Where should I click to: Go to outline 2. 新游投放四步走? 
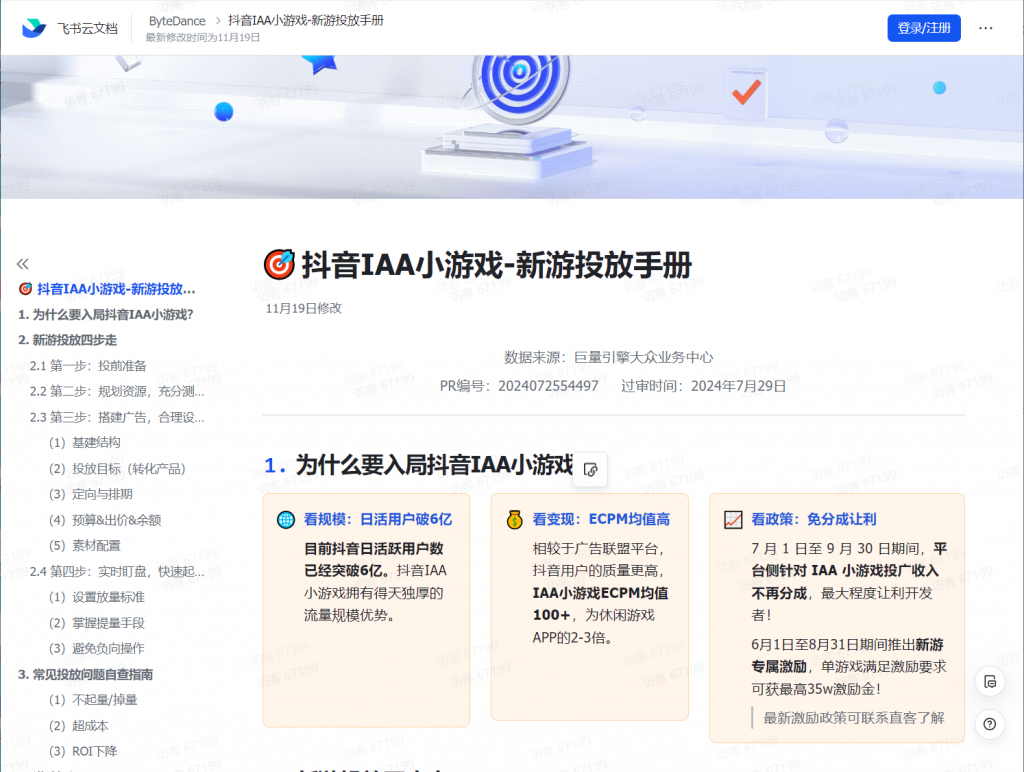tap(67, 340)
